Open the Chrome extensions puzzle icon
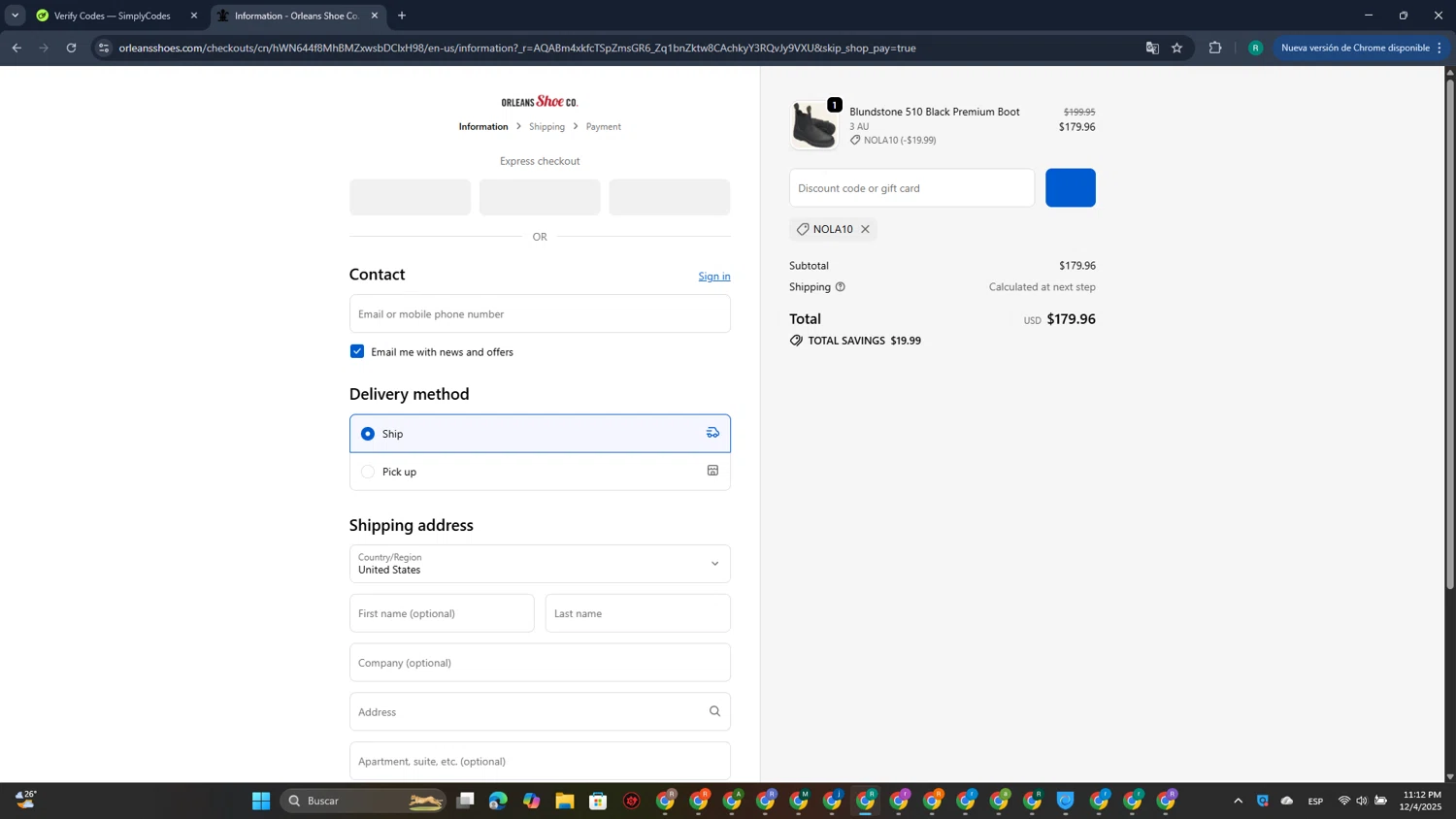 tap(1214, 48)
